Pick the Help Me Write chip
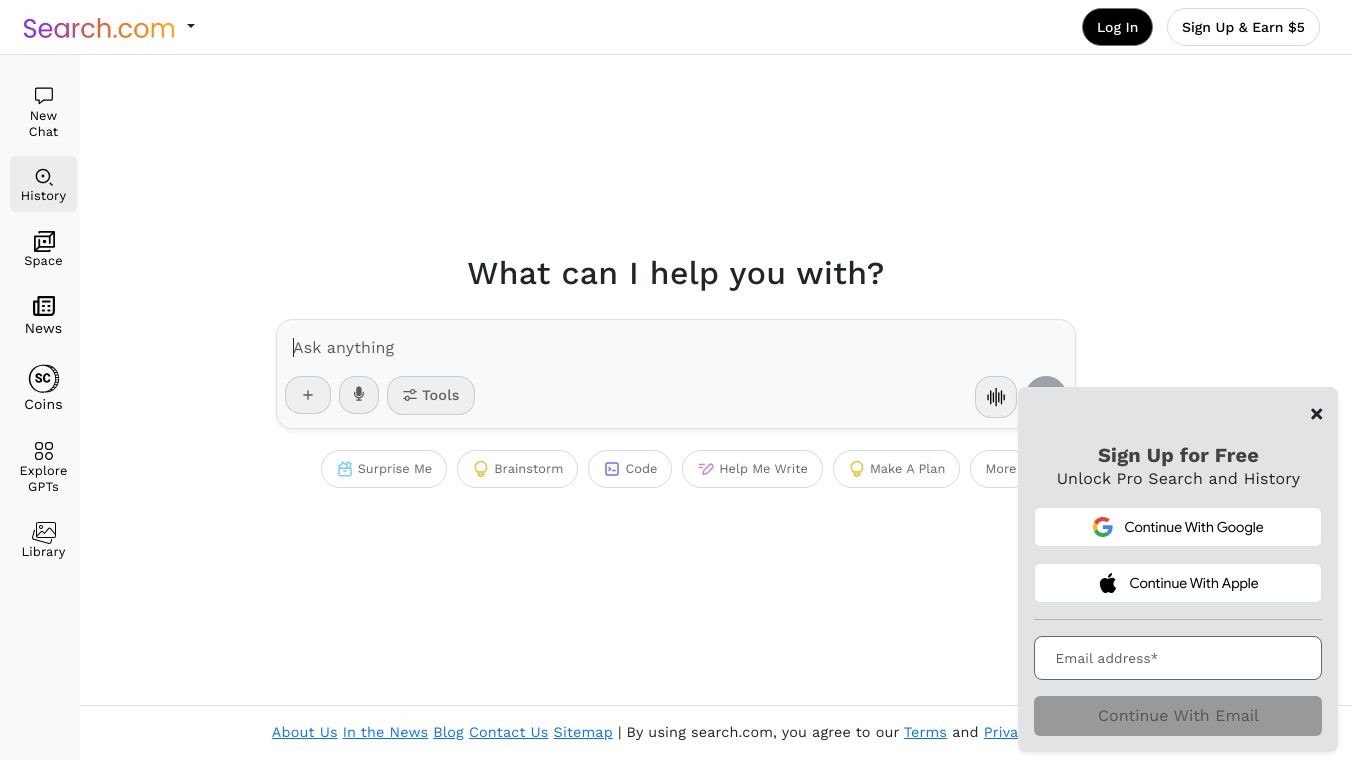Viewport: 1352px width, 760px height. pyautogui.click(x=752, y=469)
